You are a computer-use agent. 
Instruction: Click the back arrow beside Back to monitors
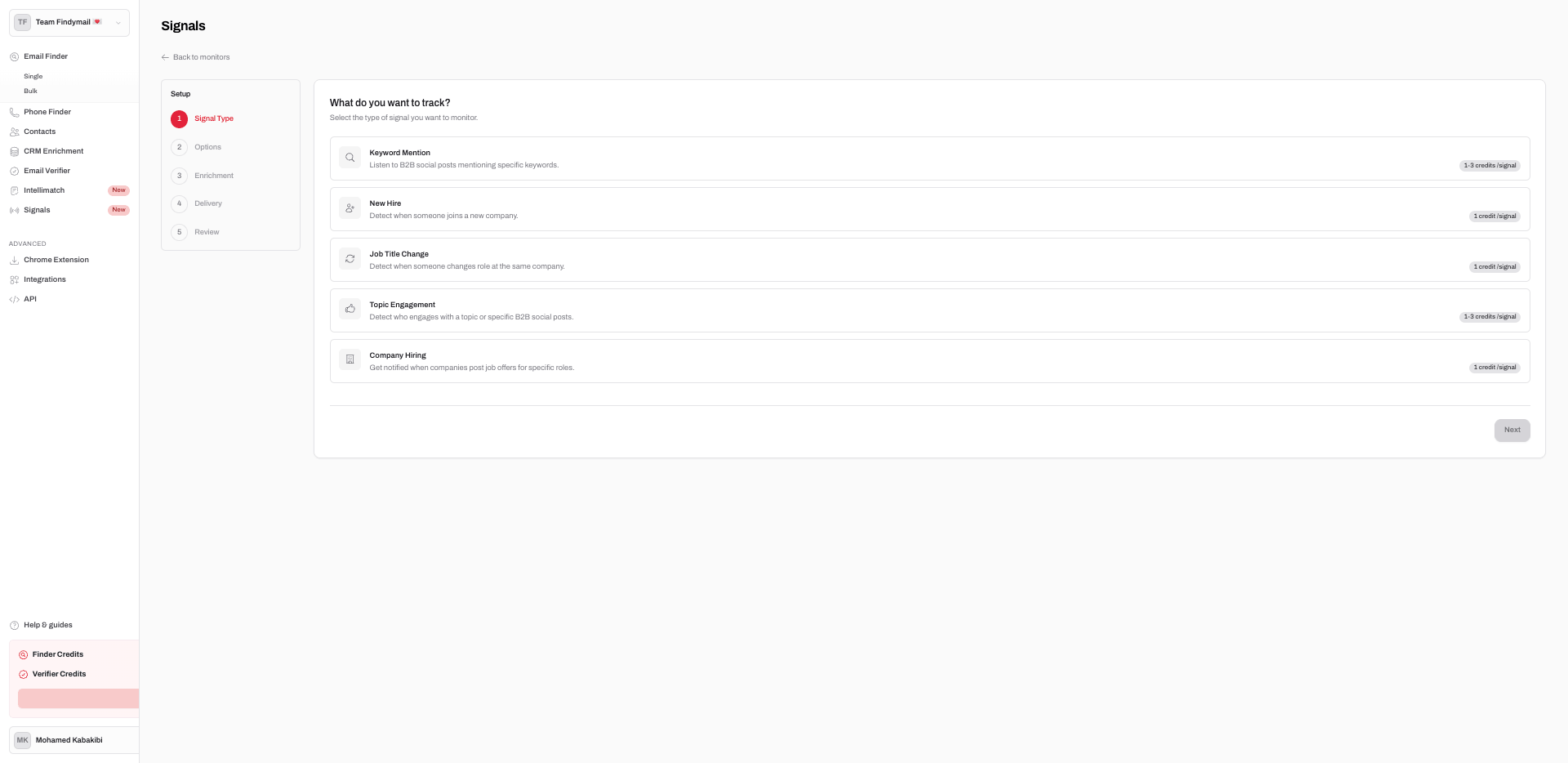165,57
